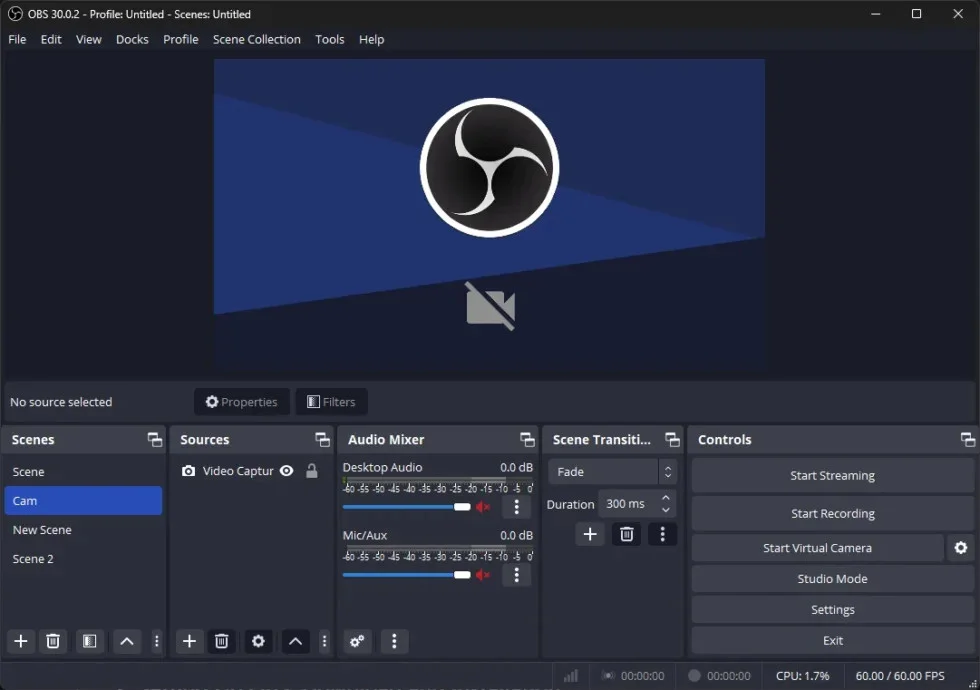
Task: Click the connection signal bars in the status bar
Action: point(571,676)
